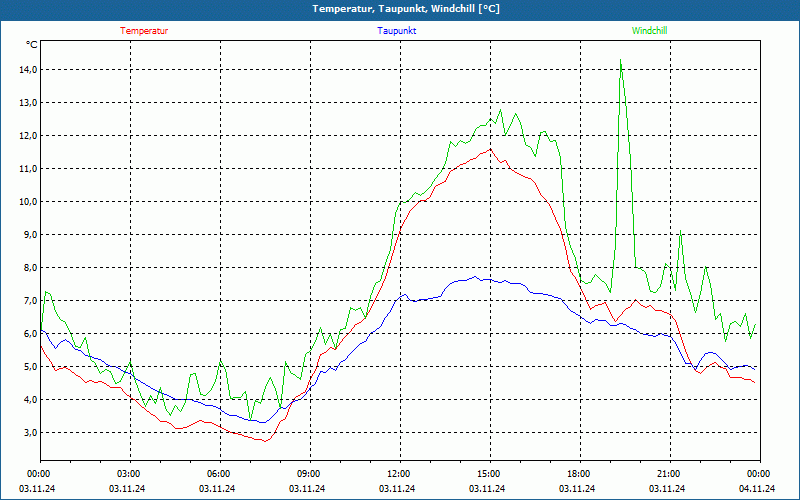This screenshot has width=800, height=500.
Task: Click the 7,0 y-axis value label
Action: click(27, 301)
